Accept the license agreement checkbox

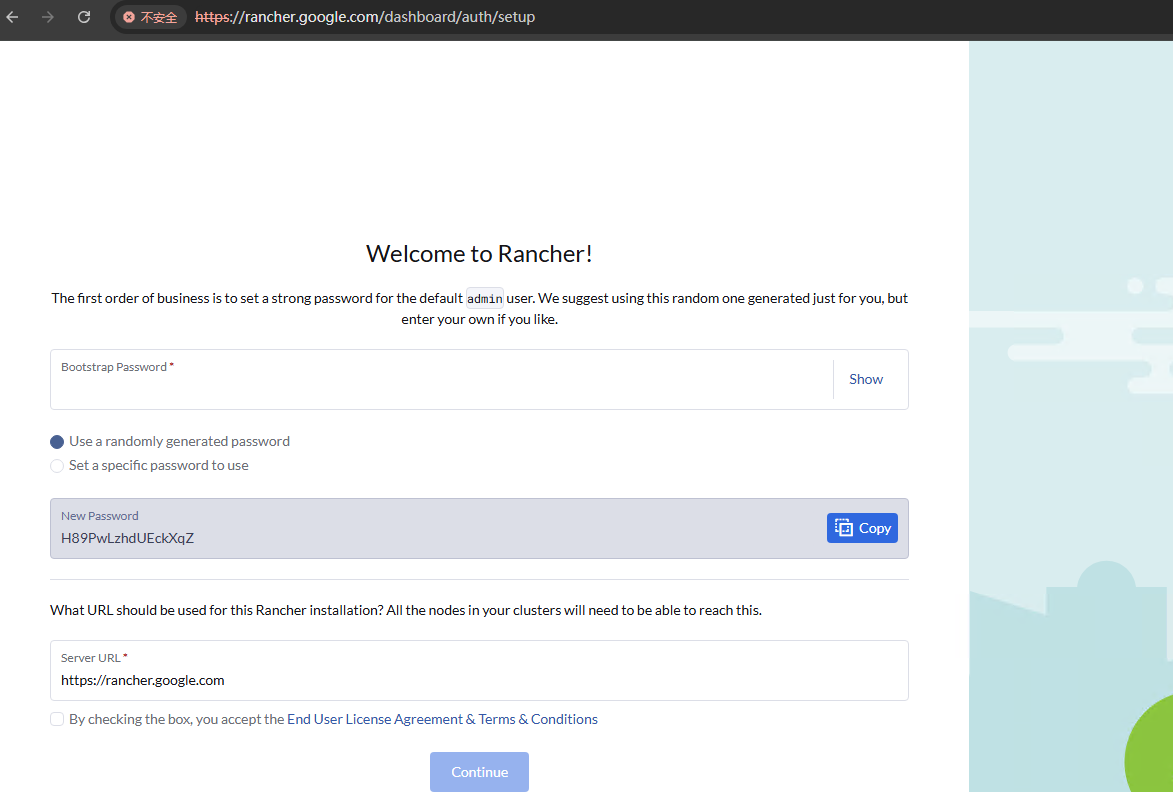[57, 719]
